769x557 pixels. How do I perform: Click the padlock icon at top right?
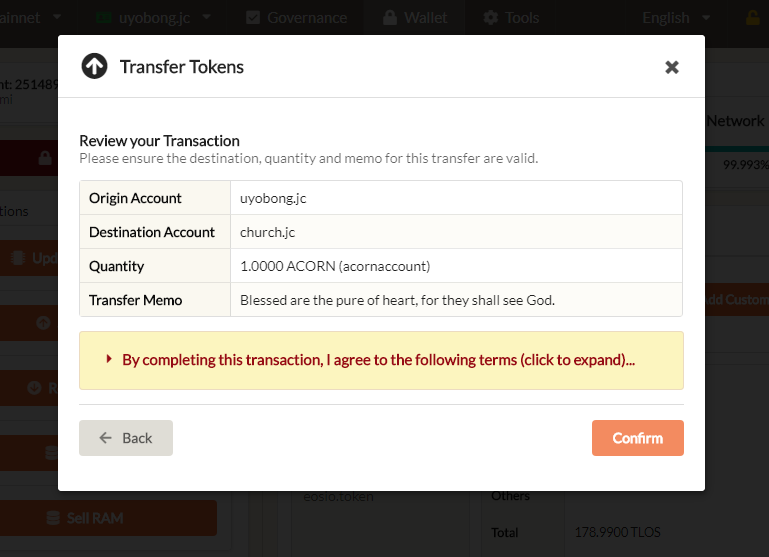[x=753, y=17]
